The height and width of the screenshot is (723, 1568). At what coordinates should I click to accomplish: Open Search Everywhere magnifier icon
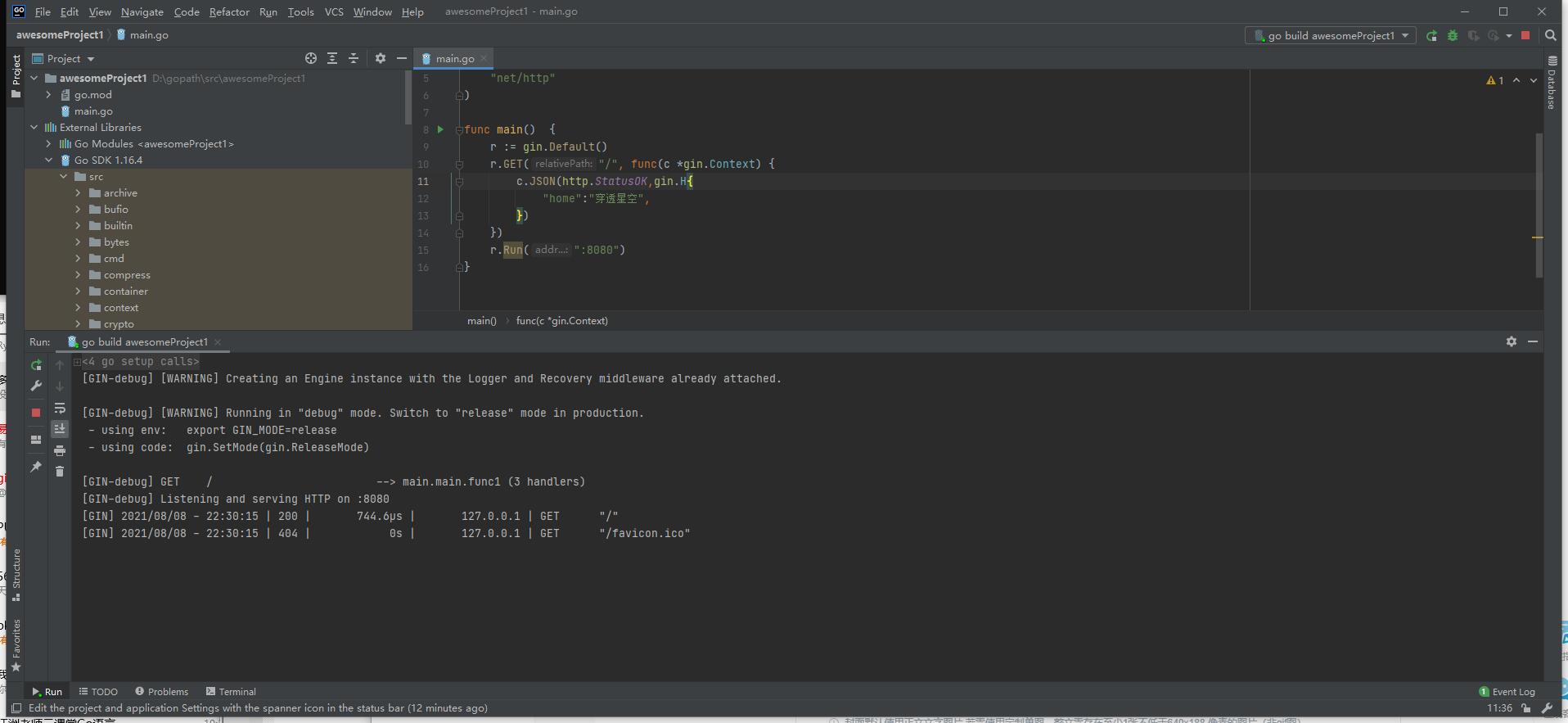[1550, 35]
